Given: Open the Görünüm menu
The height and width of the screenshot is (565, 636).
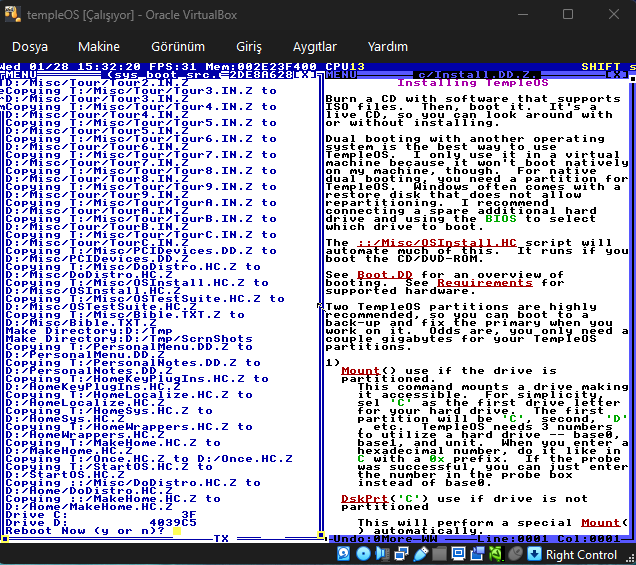Looking at the screenshot, I should click(178, 47).
